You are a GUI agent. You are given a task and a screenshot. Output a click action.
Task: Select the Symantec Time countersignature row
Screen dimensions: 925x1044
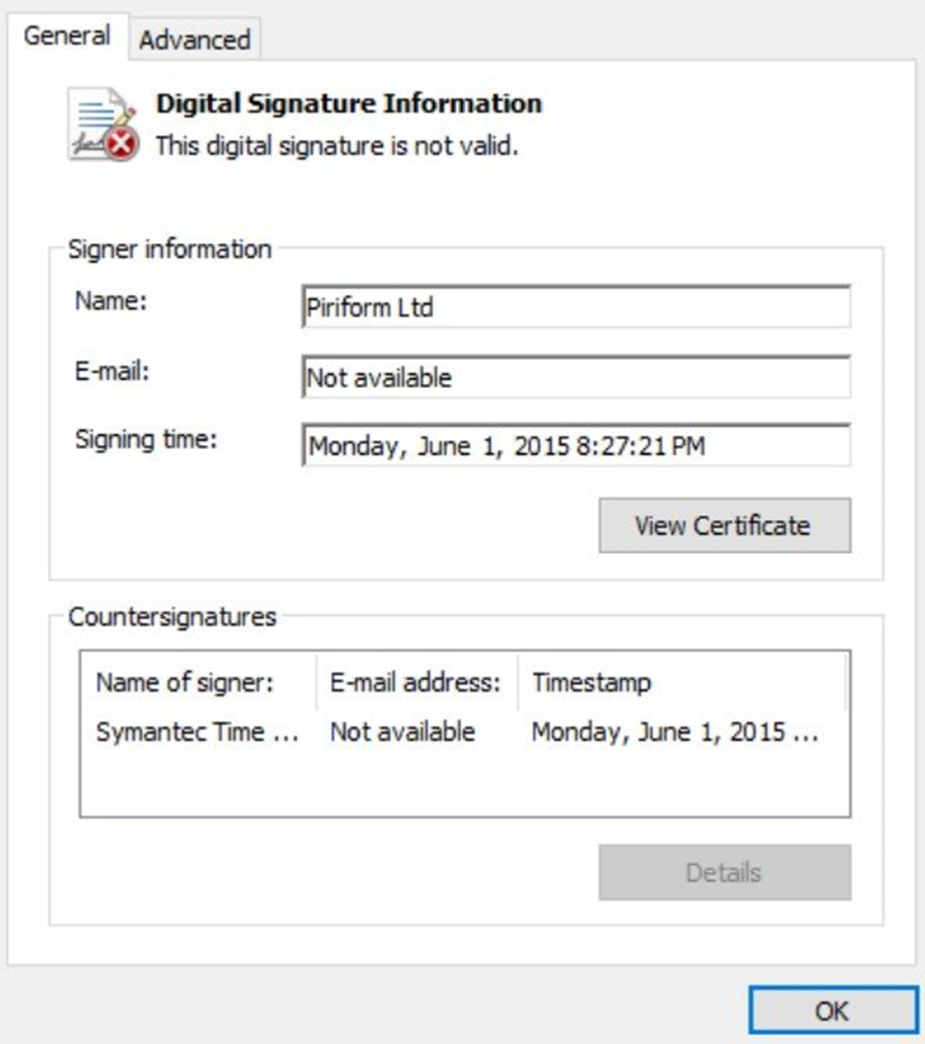click(x=465, y=732)
